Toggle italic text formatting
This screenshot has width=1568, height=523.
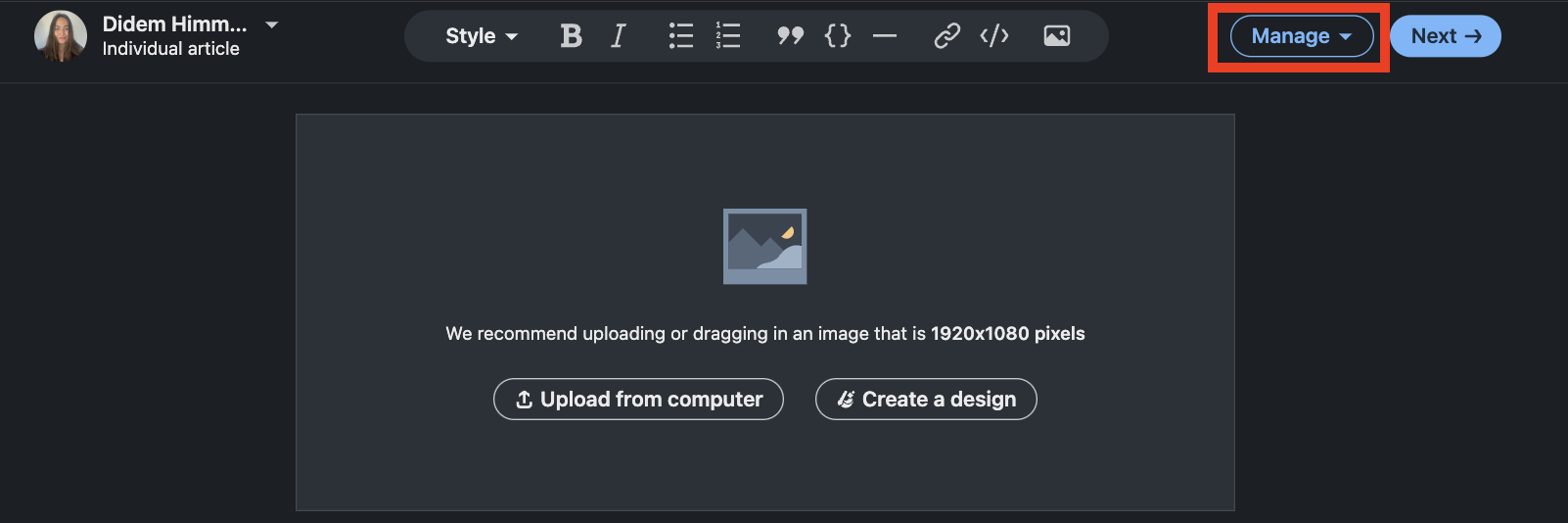point(618,36)
